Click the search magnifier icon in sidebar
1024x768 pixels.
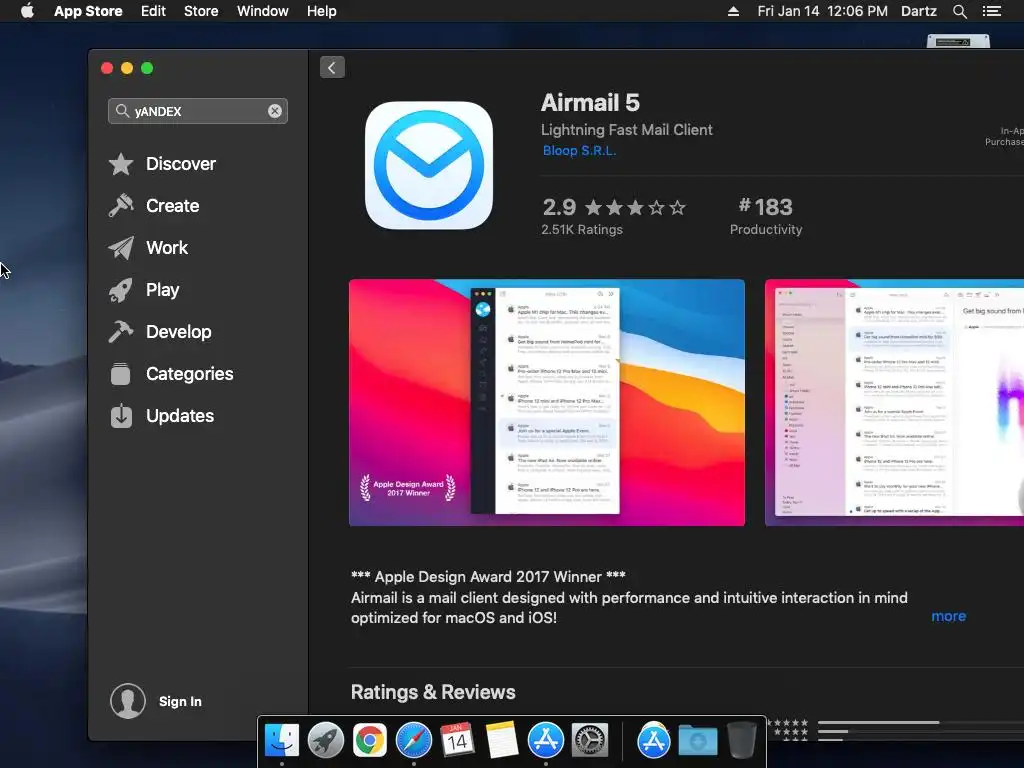[122, 111]
